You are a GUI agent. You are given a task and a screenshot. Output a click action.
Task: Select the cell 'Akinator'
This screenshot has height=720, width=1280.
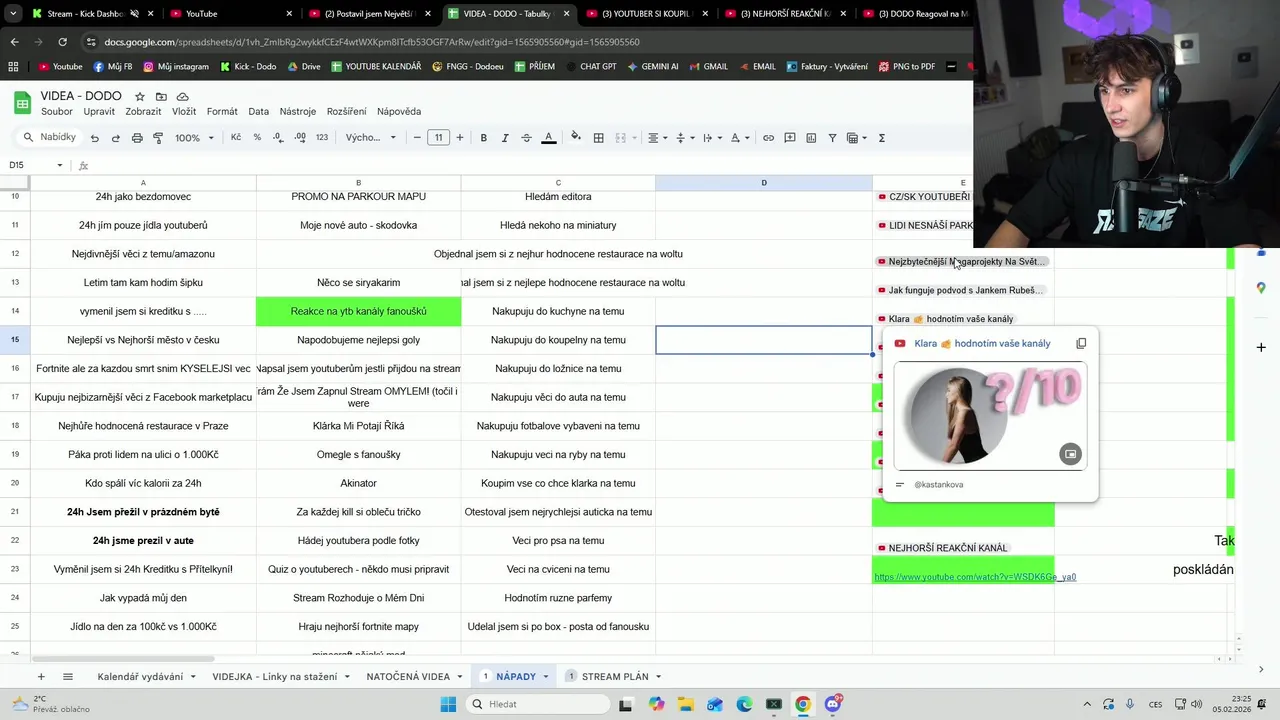tap(358, 483)
